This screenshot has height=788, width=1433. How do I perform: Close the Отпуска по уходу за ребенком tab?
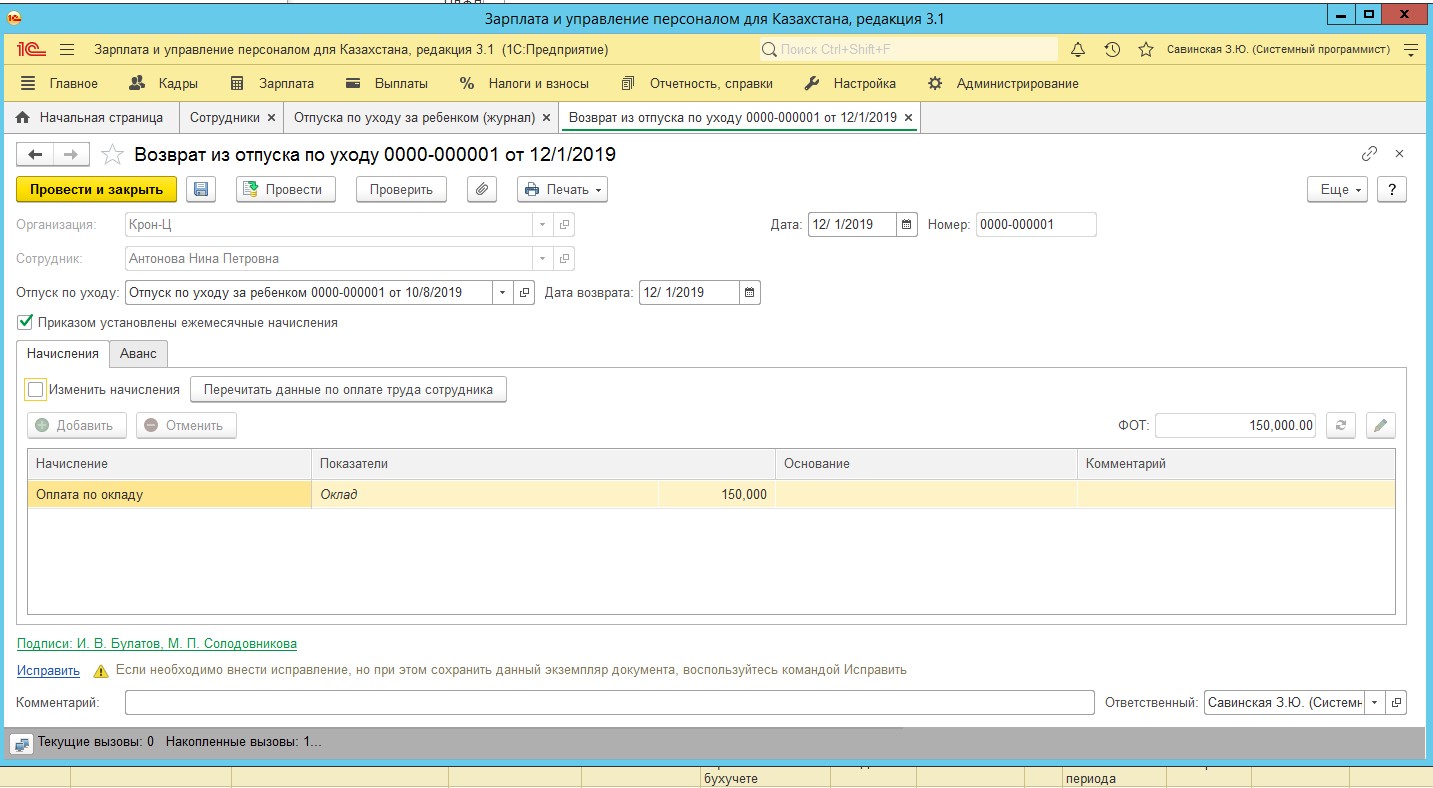click(x=546, y=118)
